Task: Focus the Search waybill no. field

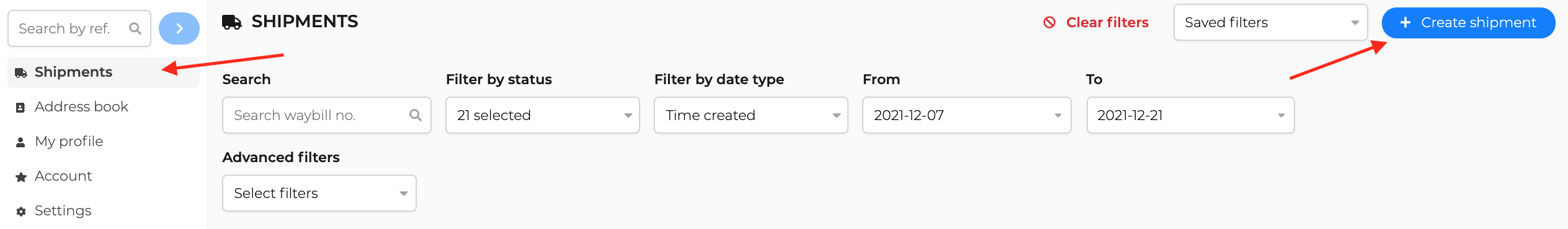Action: point(327,115)
